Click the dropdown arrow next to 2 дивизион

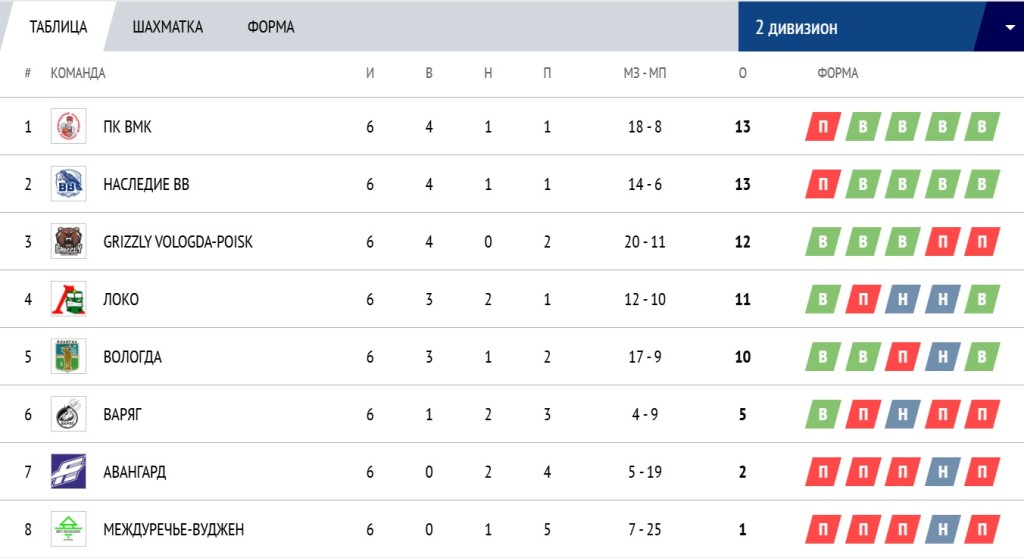[1010, 27]
